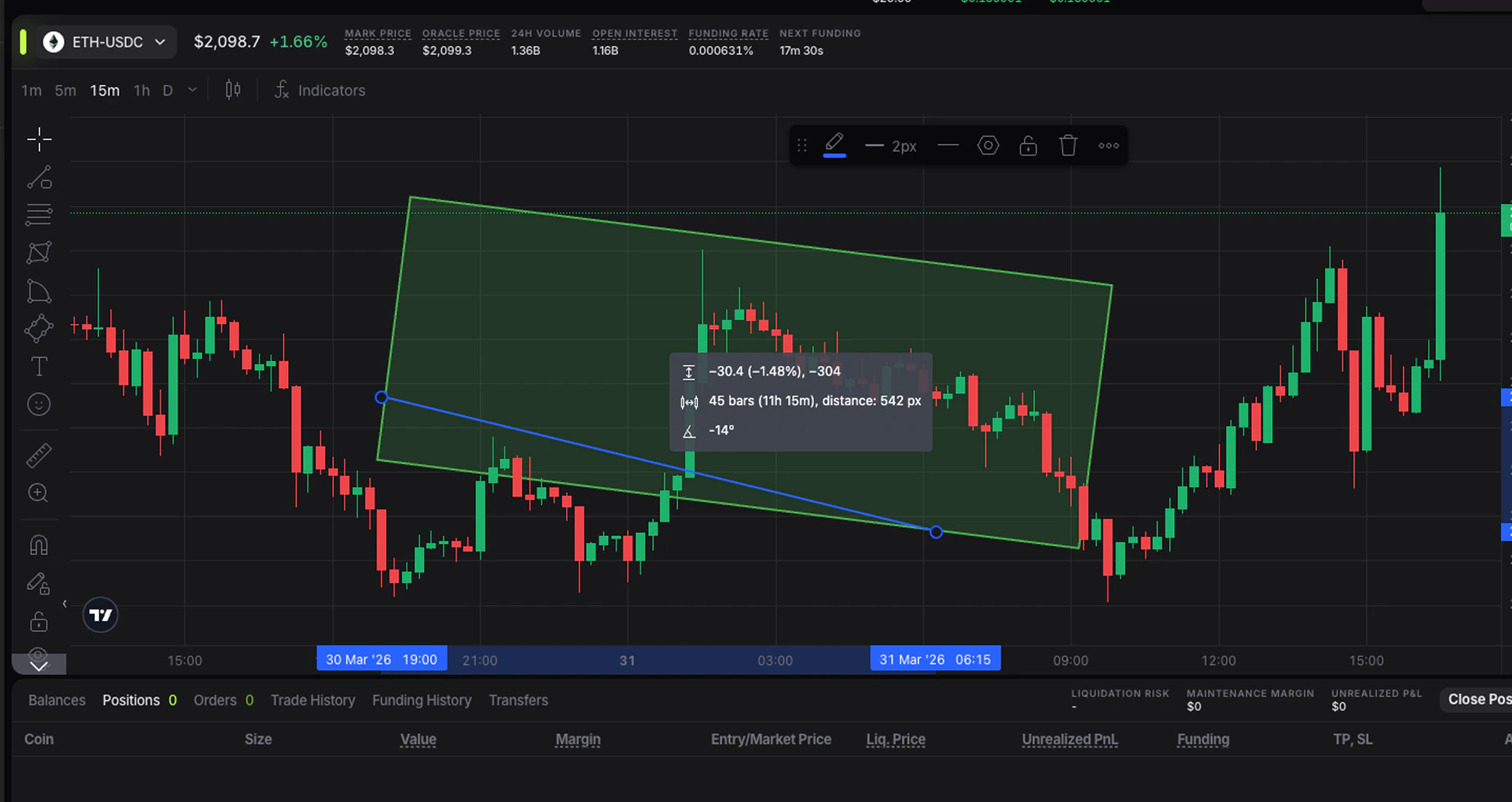
Task: Click the $2,098.7 last price value
Action: click(x=227, y=42)
